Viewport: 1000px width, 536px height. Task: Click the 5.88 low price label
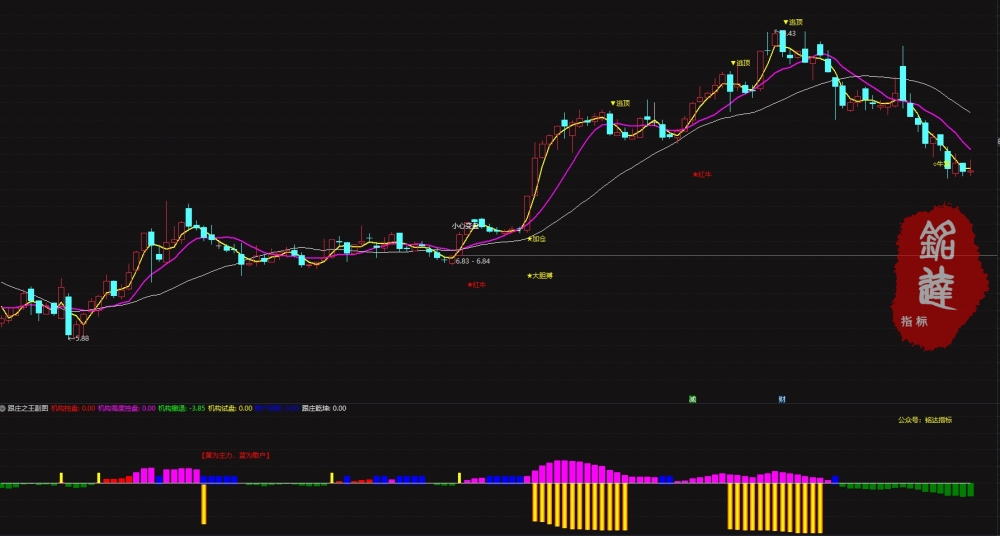pyautogui.click(x=78, y=338)
